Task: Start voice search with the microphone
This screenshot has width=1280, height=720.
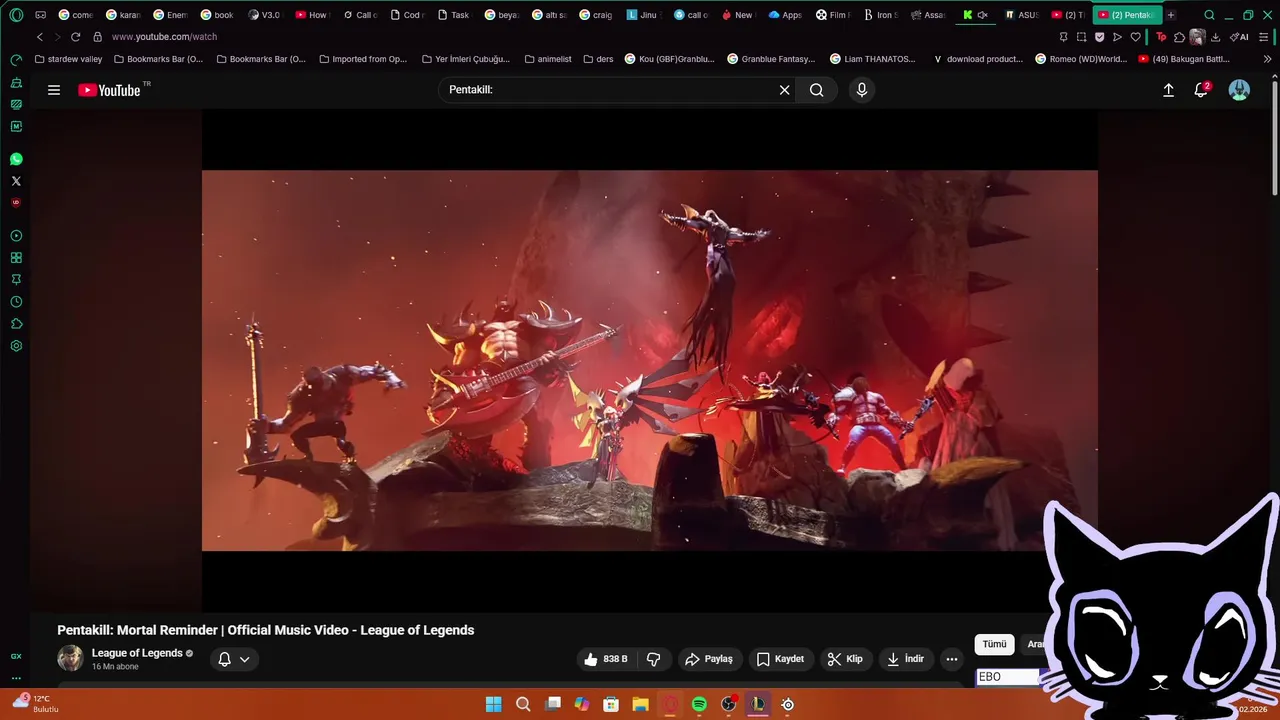Action: (x=862, y=90)
